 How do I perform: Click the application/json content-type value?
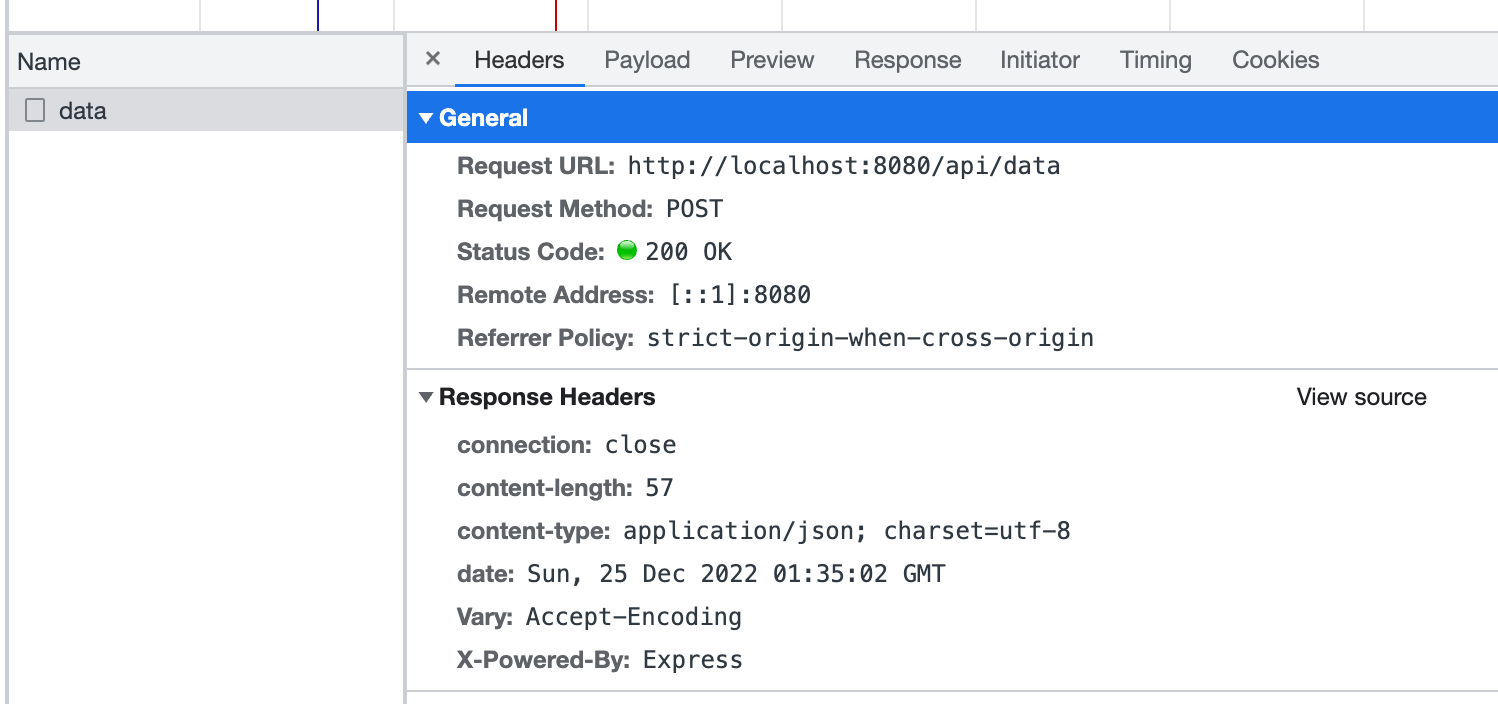(847, 531)
